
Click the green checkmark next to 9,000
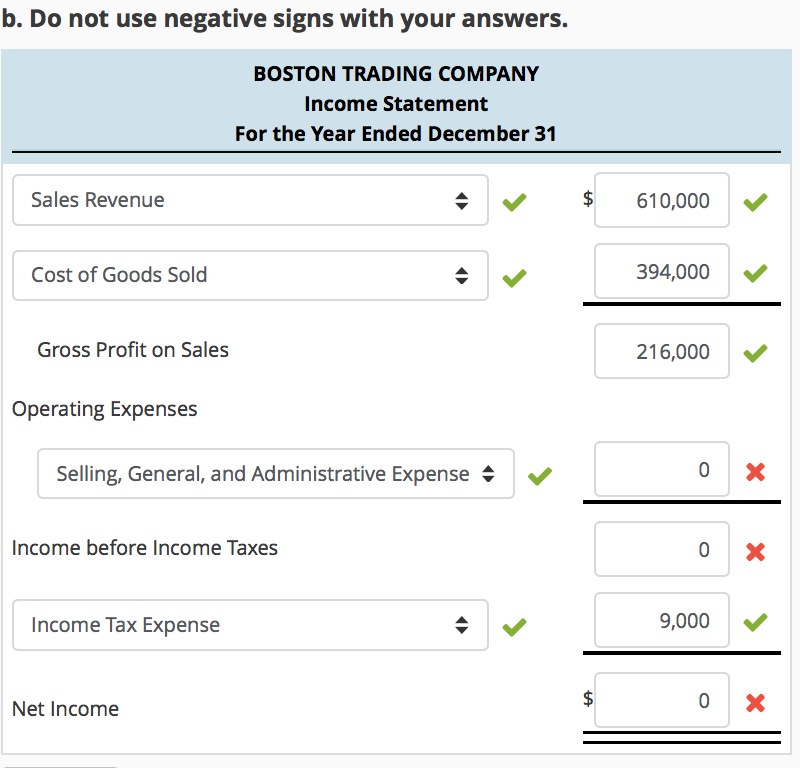[x=756, y=622]
